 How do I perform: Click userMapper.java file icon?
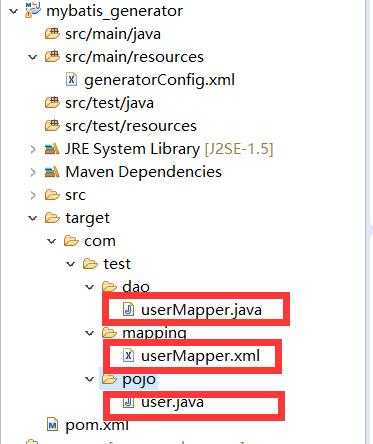pyautogui.click(x=128, y=309)
